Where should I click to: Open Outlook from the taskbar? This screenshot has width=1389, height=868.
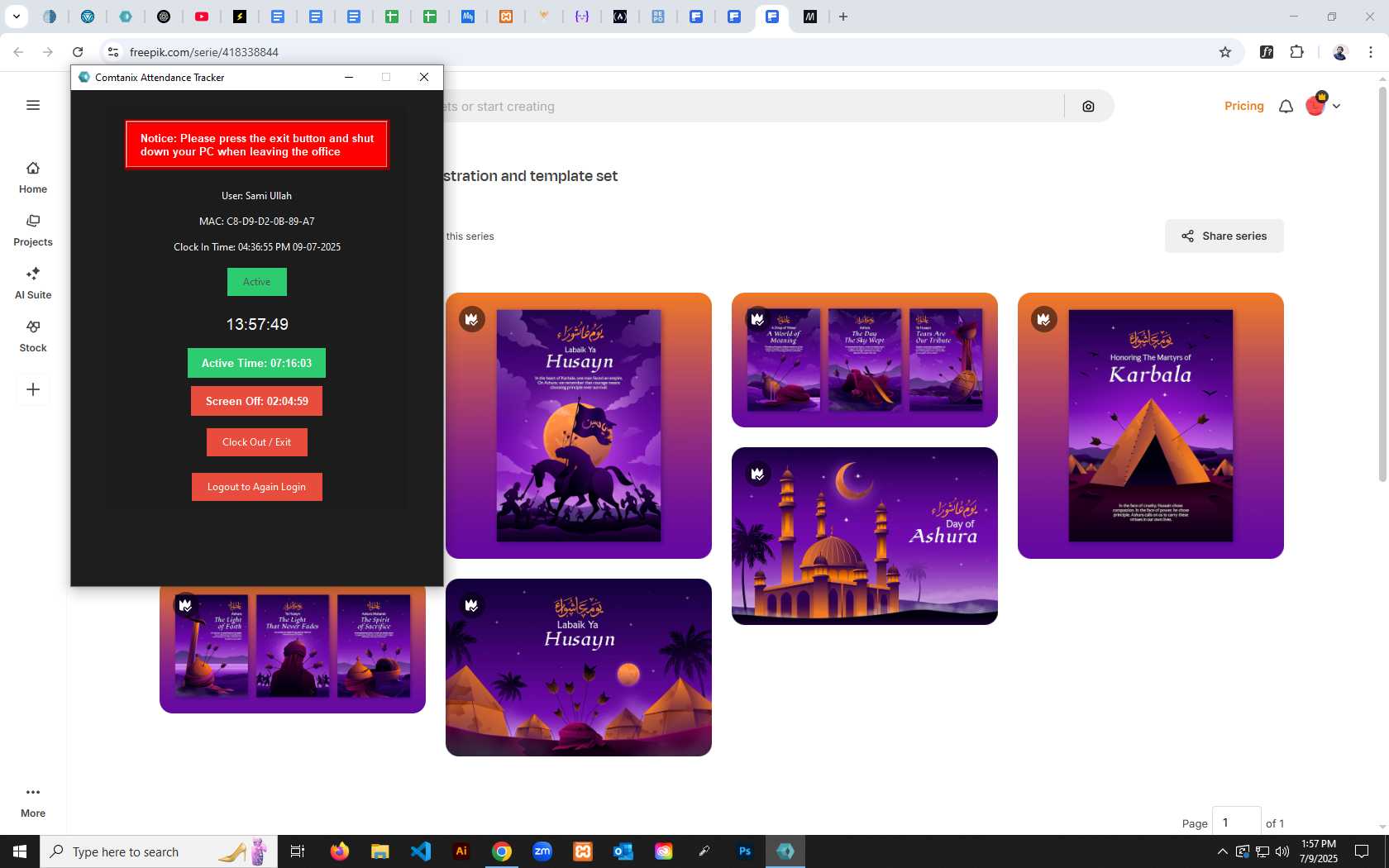click(x=623, y=851)
